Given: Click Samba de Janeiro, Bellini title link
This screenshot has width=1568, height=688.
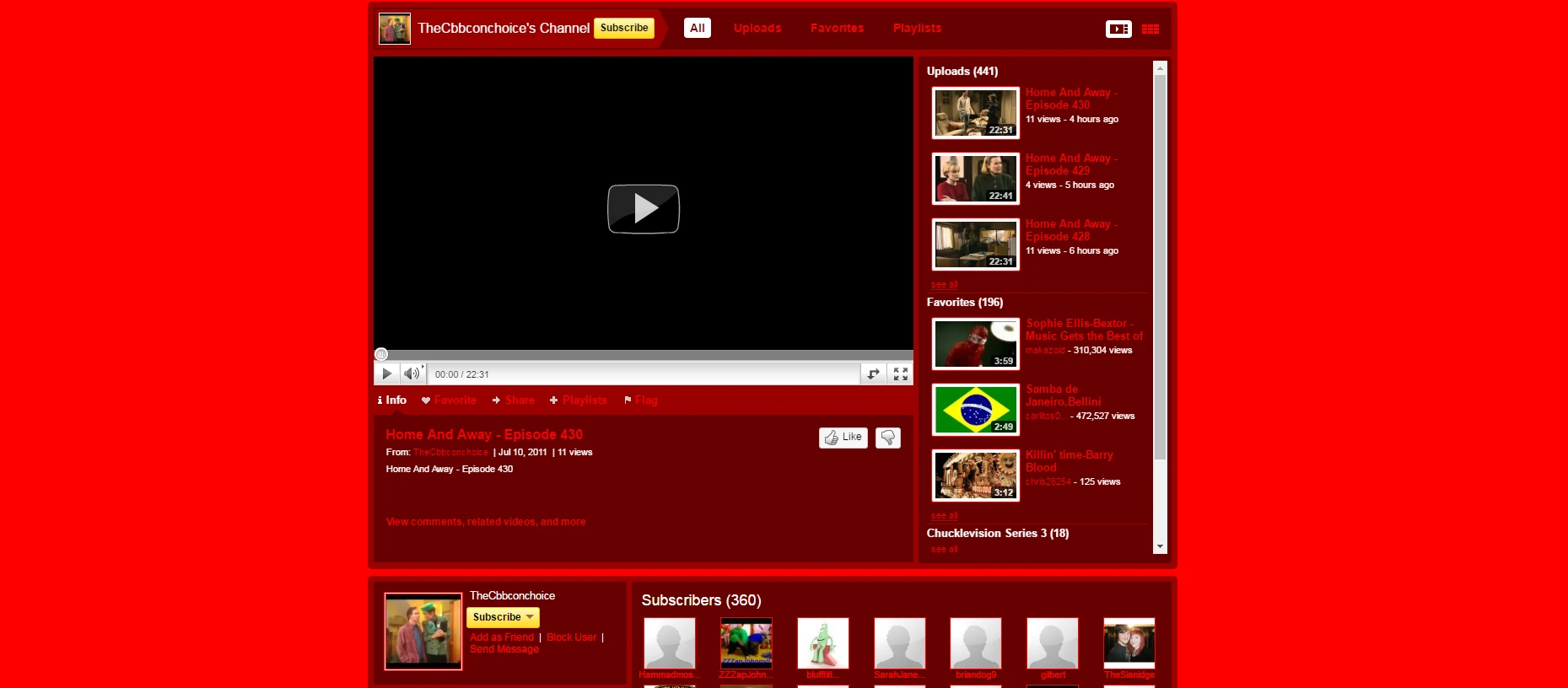Looking at the screenshot, I should pos(1064,395).
